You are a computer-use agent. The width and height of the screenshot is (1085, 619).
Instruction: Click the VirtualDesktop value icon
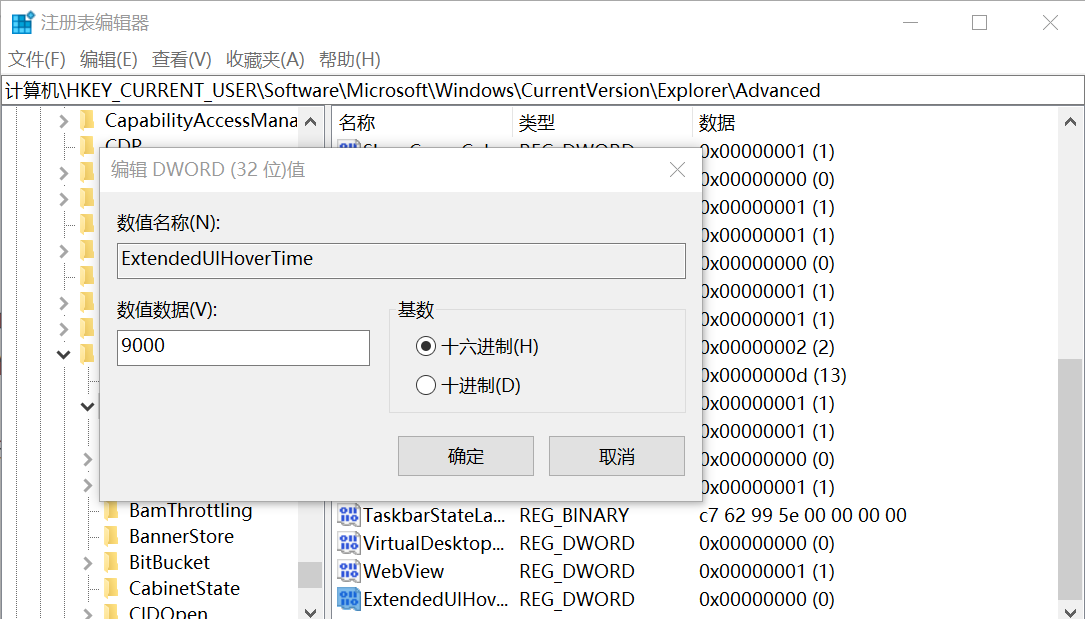(347, 543)
